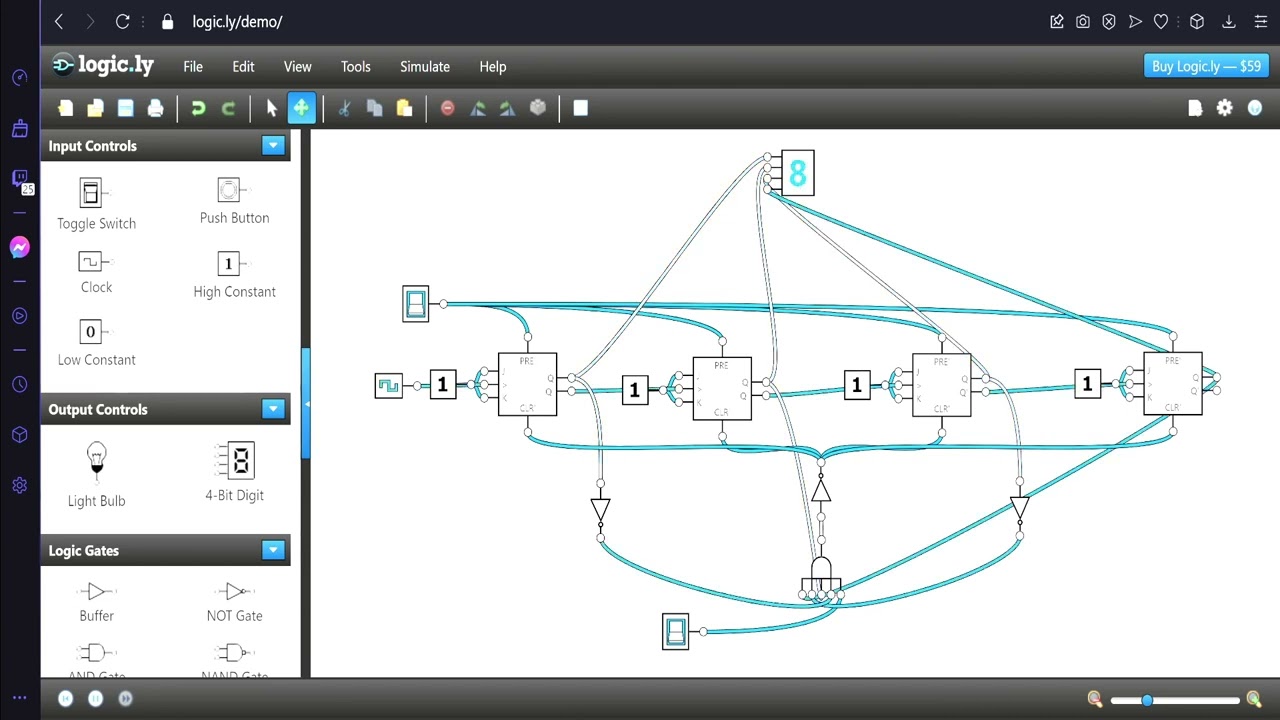Delete the selection with the red icon
1280x720 pixels.
[447, 108]
